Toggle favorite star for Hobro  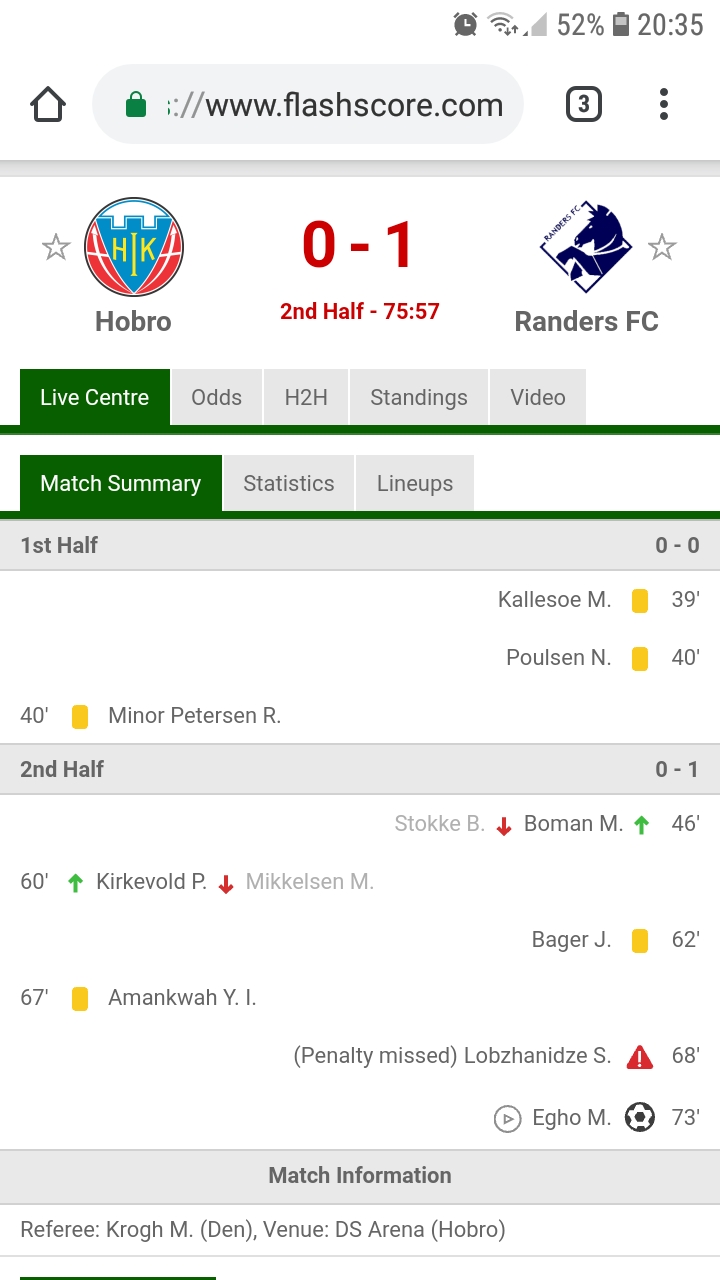pyautogui.click(x=56, y=247)
